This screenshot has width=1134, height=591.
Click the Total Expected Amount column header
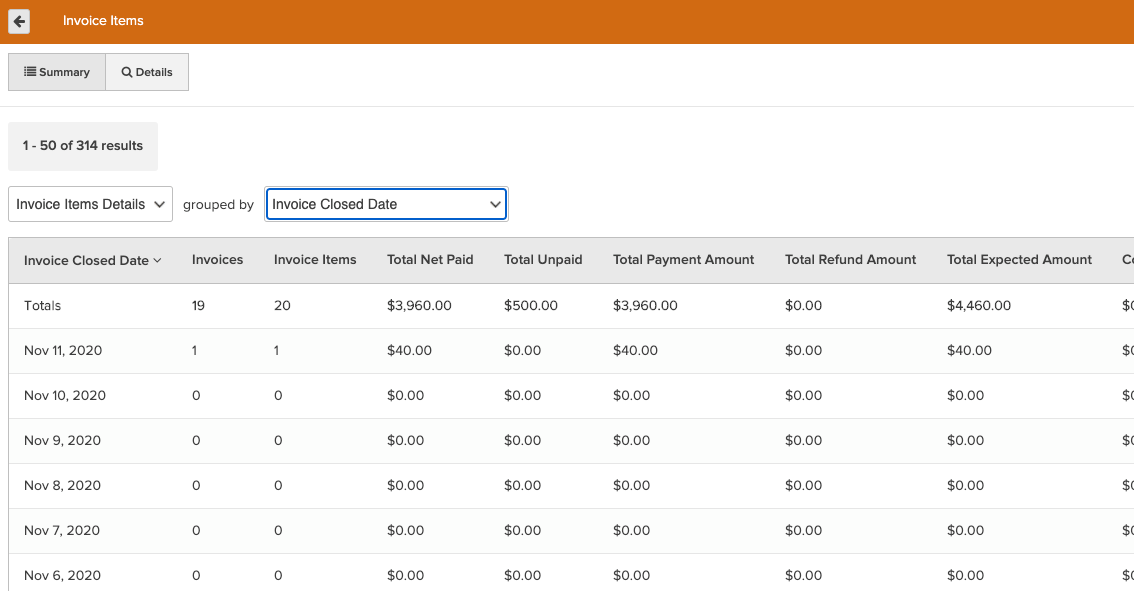(x=1019, y=259)
